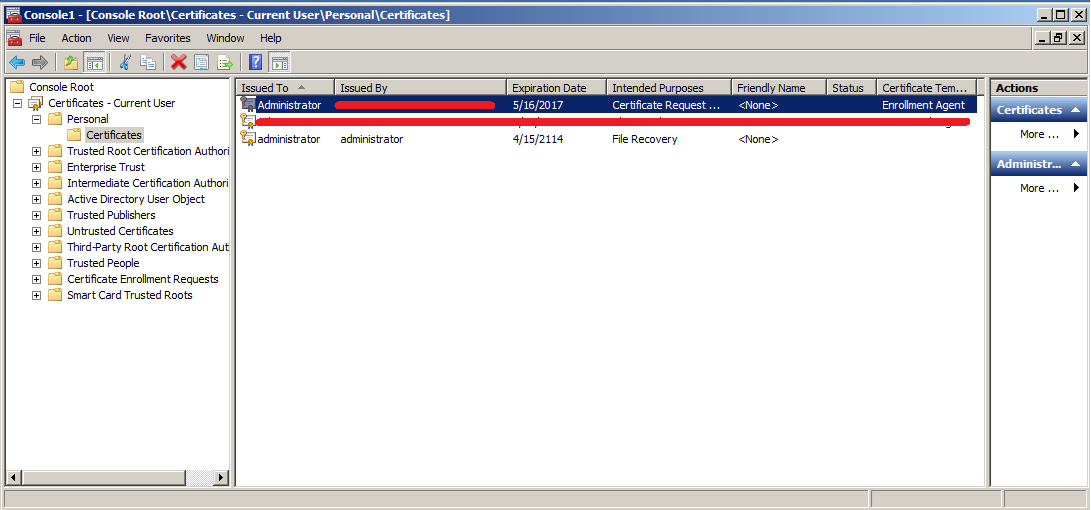Expand the Enterprise Trust tree node
This screenshot has width=1091, height=510.
37,167
